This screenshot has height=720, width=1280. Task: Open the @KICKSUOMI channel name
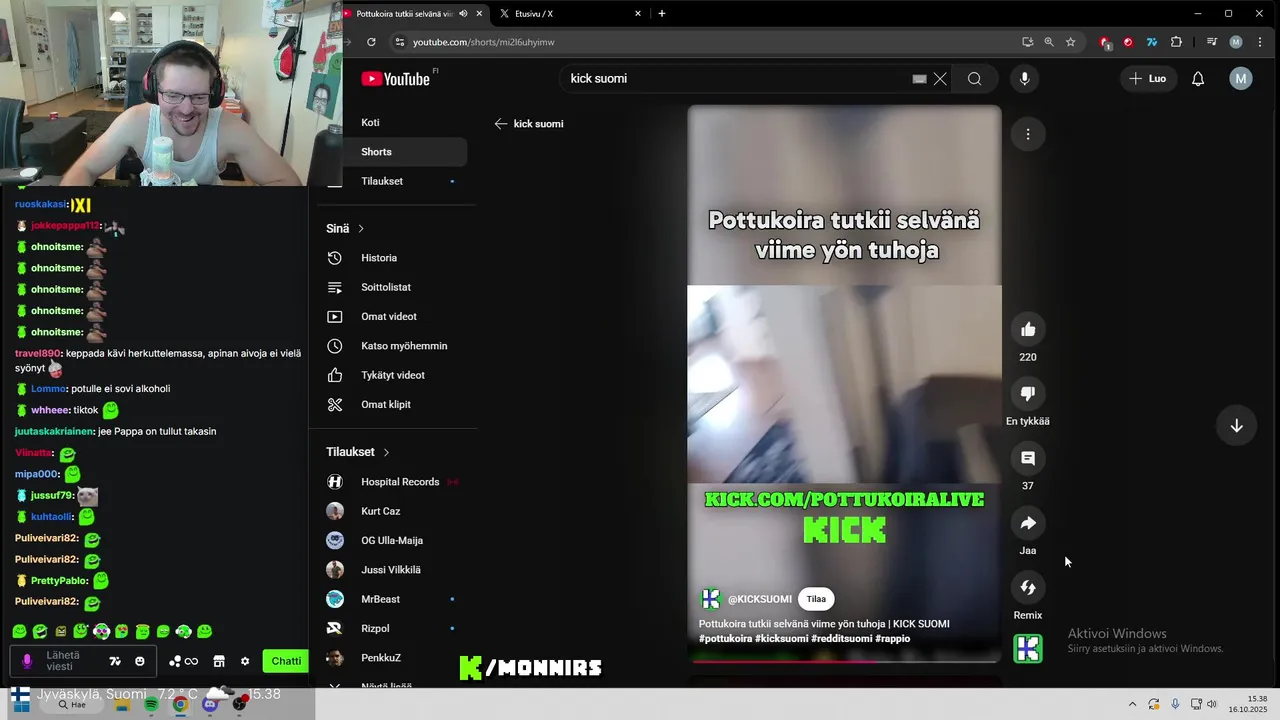760,600
